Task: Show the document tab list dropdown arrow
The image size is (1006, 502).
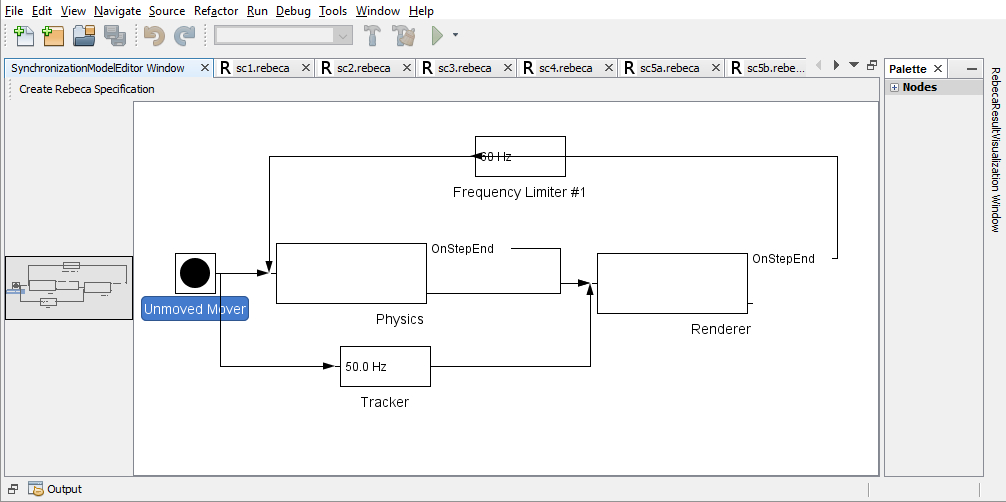Action: coord(853,65)
